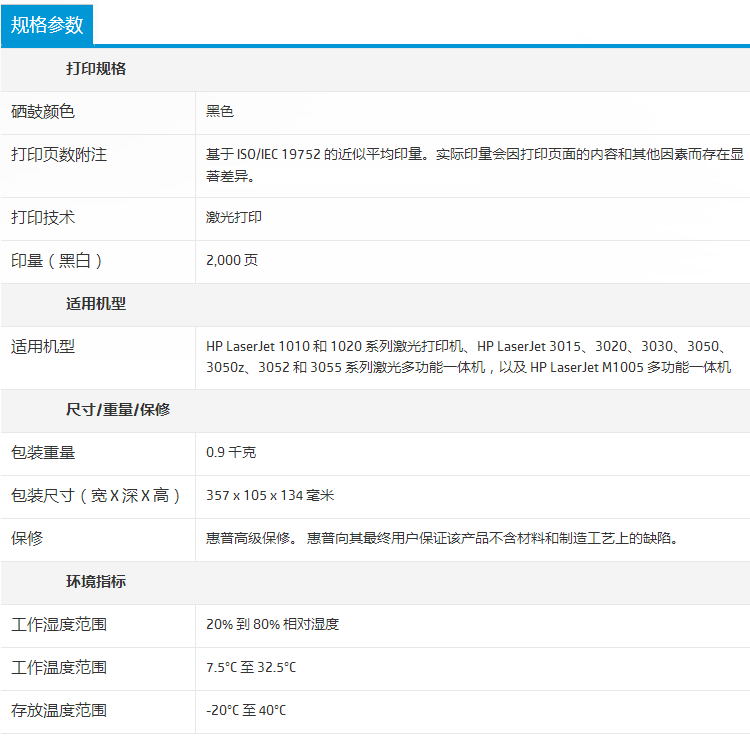Click the 包装重量 label

pos(43,453)
